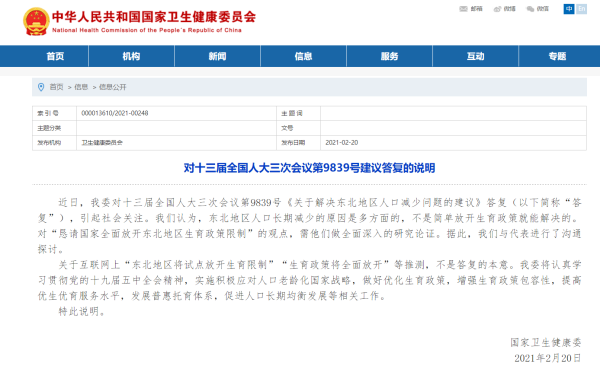Screen dimensions: 600x375
Task: Click the WeChat bubble icon
Action: (530, 9)
